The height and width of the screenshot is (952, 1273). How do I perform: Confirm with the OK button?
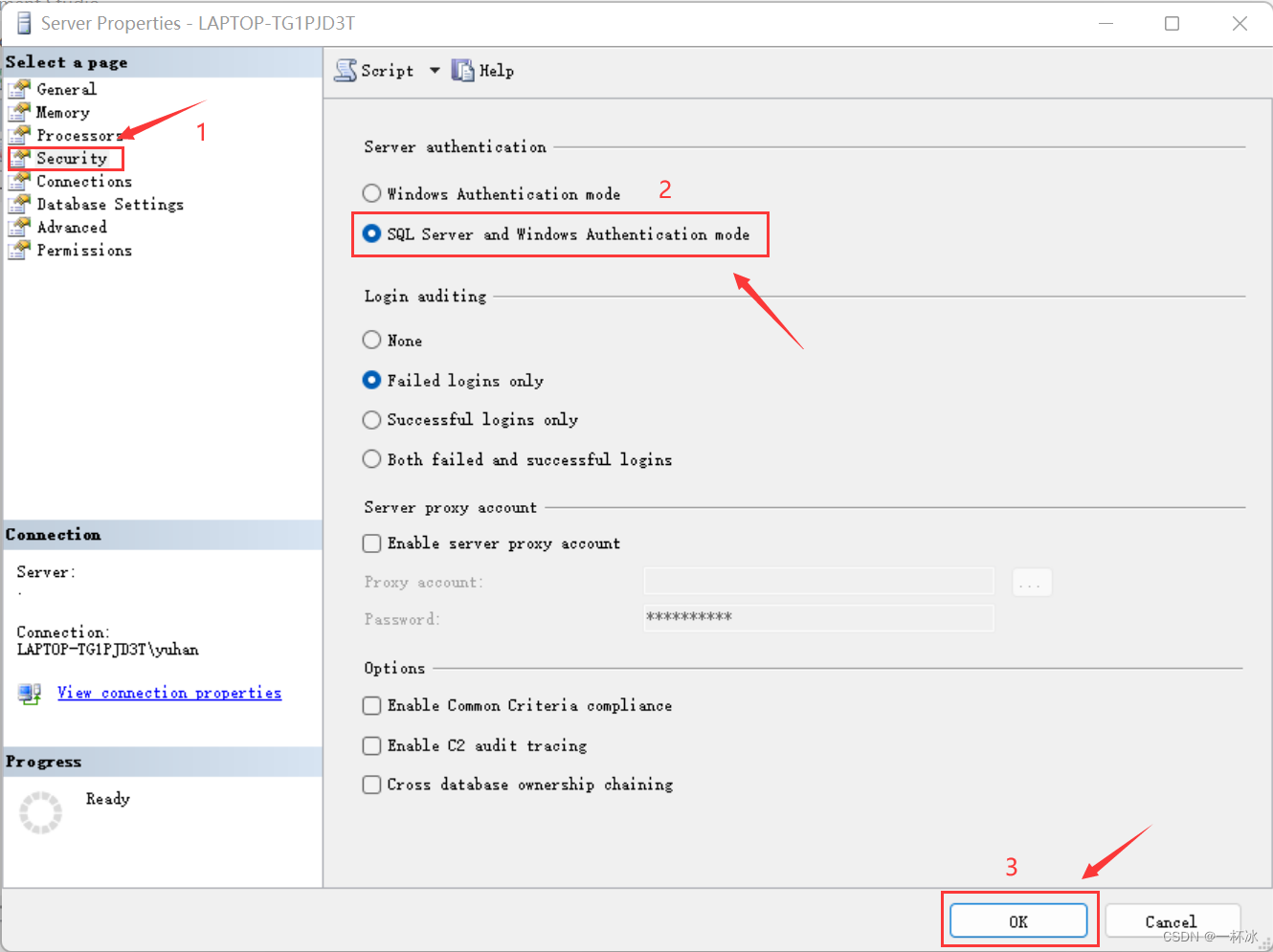1018,921
